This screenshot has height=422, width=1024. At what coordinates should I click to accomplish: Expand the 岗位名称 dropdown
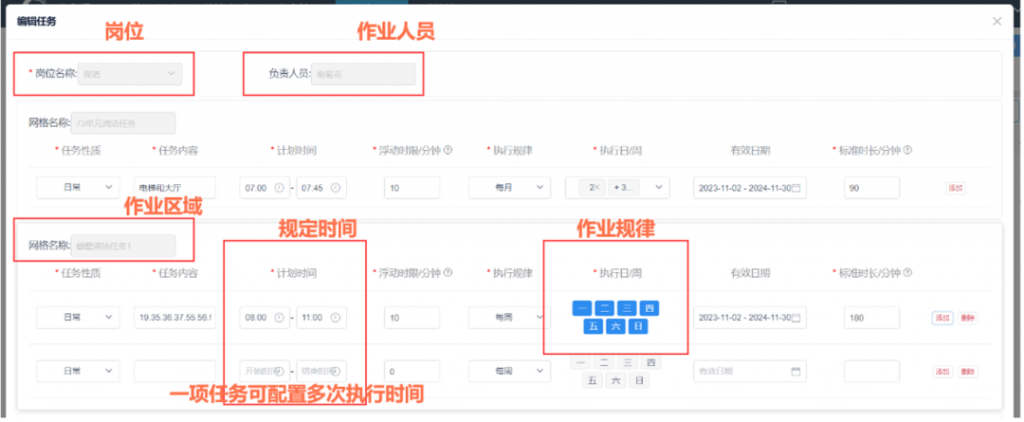tap(172, 73)
